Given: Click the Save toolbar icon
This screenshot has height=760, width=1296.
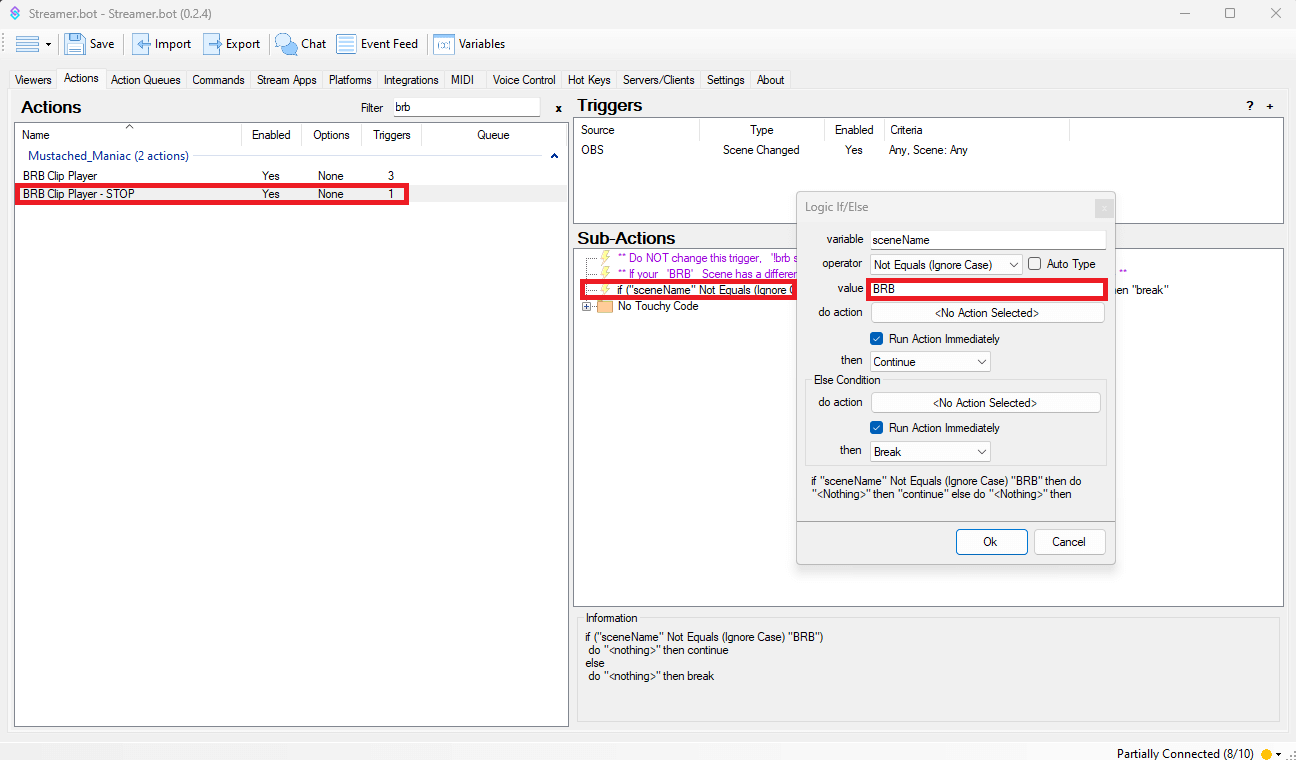Looking at the screenshot, I should pos(76,44).
